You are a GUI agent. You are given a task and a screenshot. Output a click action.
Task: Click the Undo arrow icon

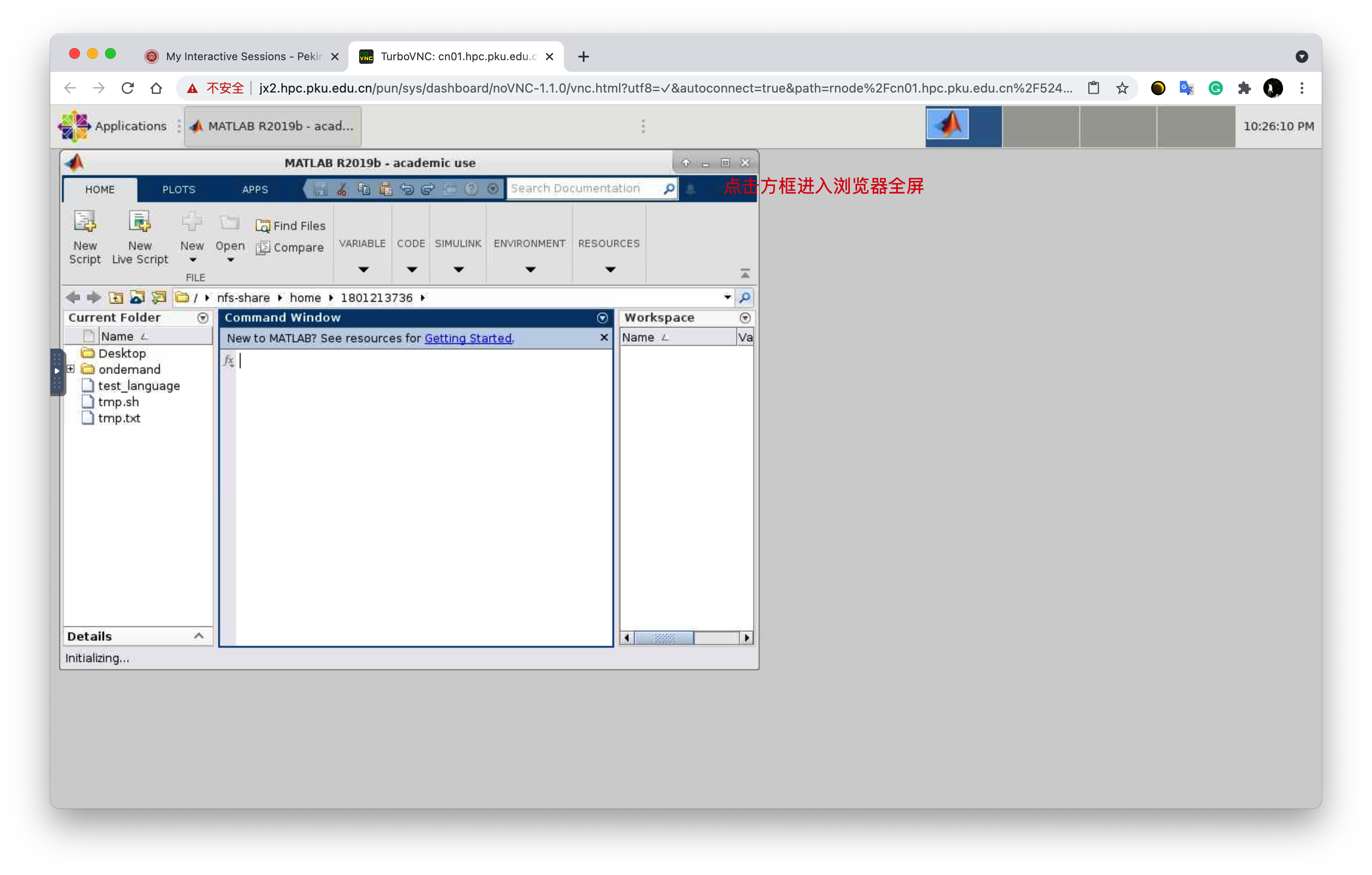pos(407,189)
